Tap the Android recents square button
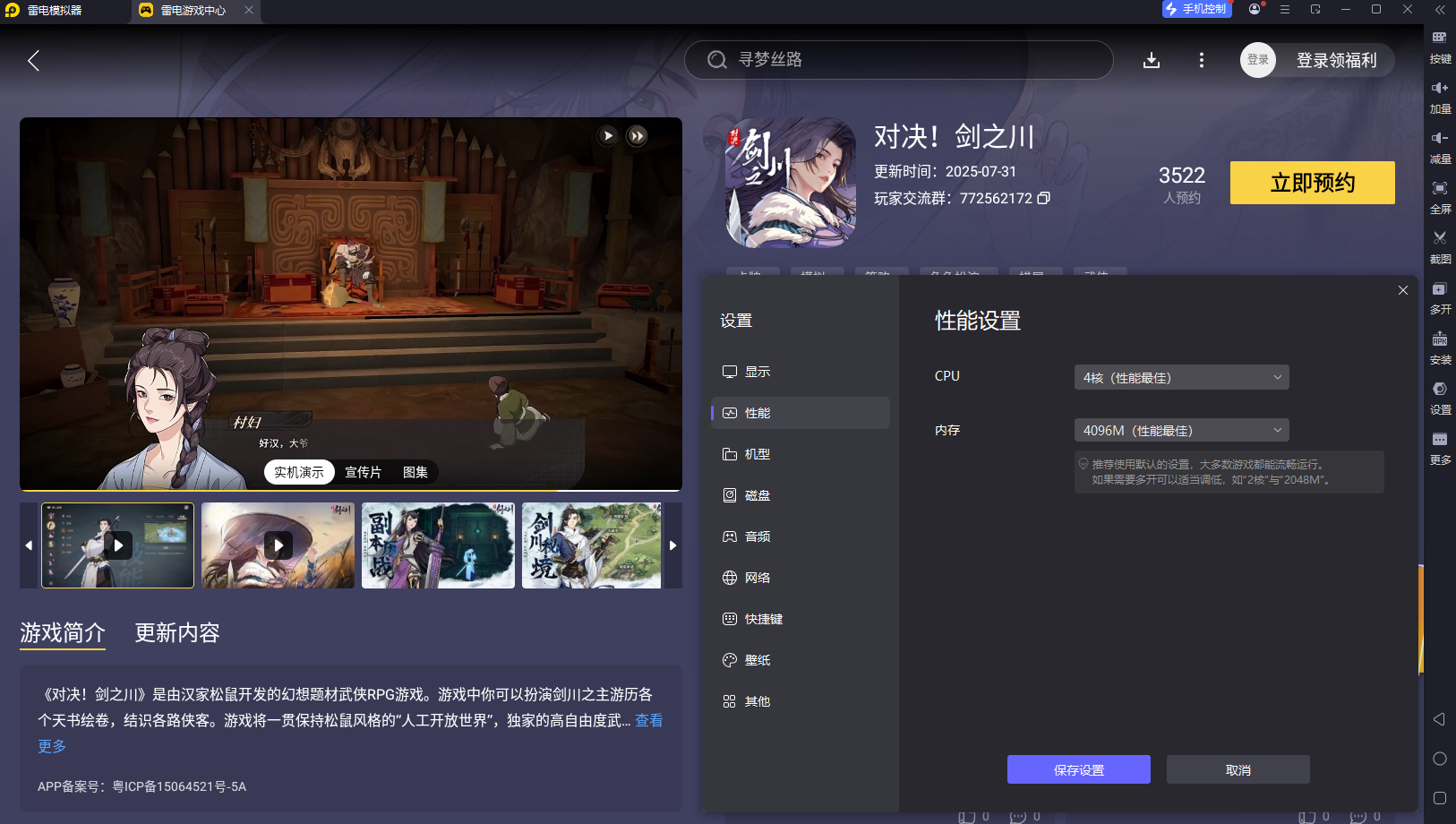Viewport: 1456px width, 824px height. point(1440,798)
